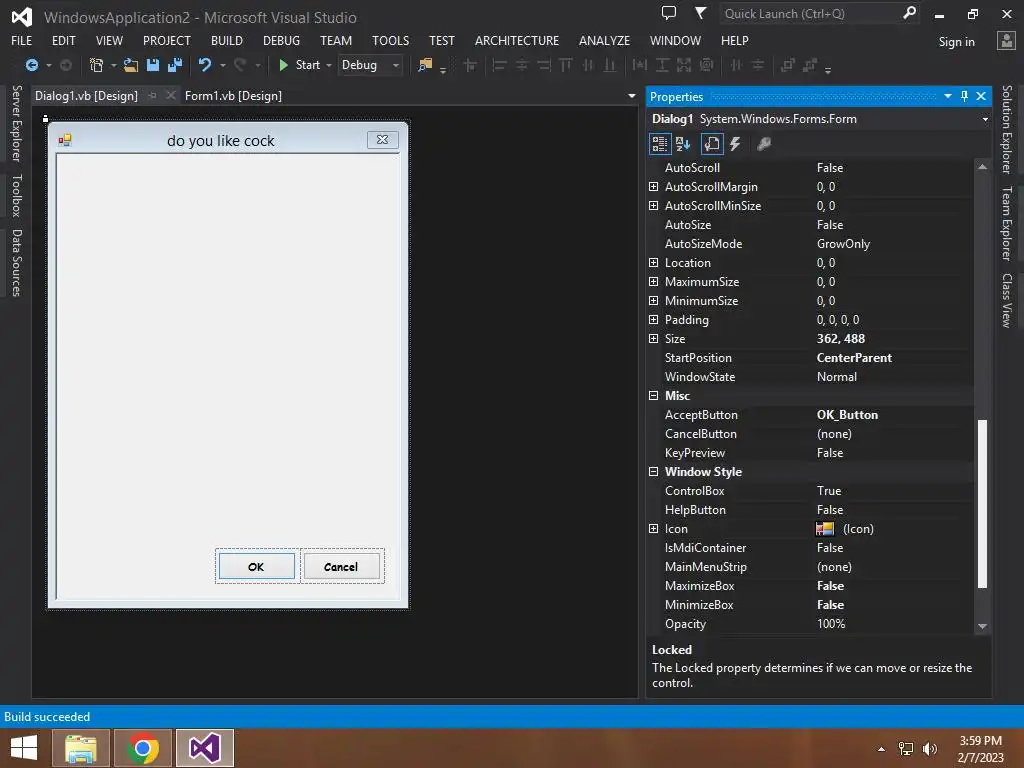Viewport: 1024px width, 768px height.
Task: Expand the Size property
Action: 653,338
